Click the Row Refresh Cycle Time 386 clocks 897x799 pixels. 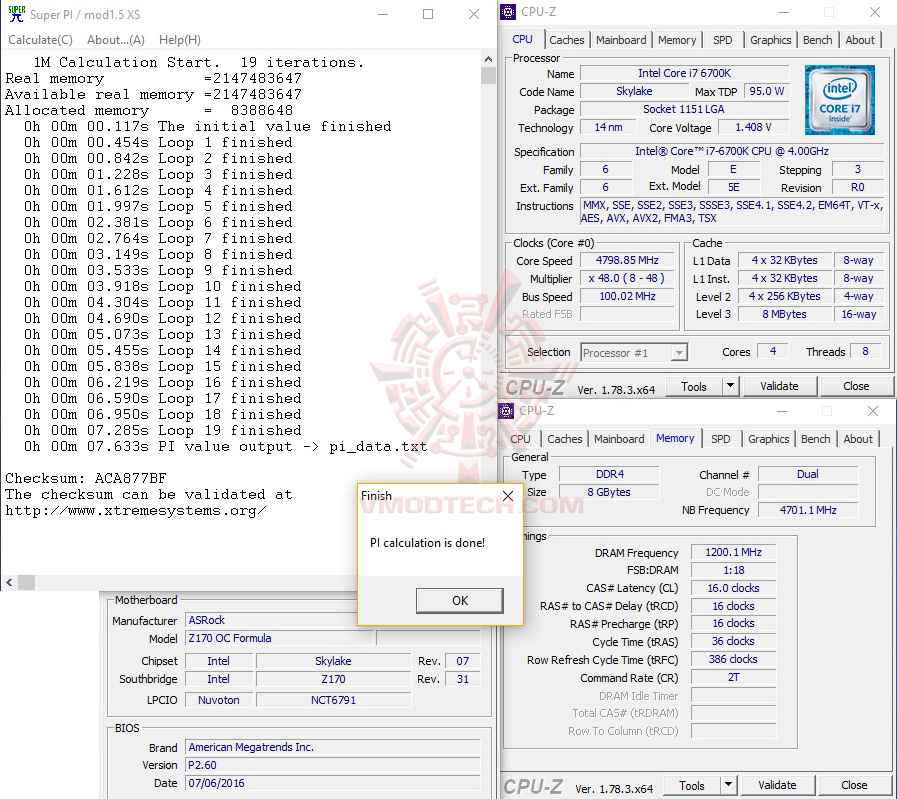pyautogui.click(x=733, y=659)
